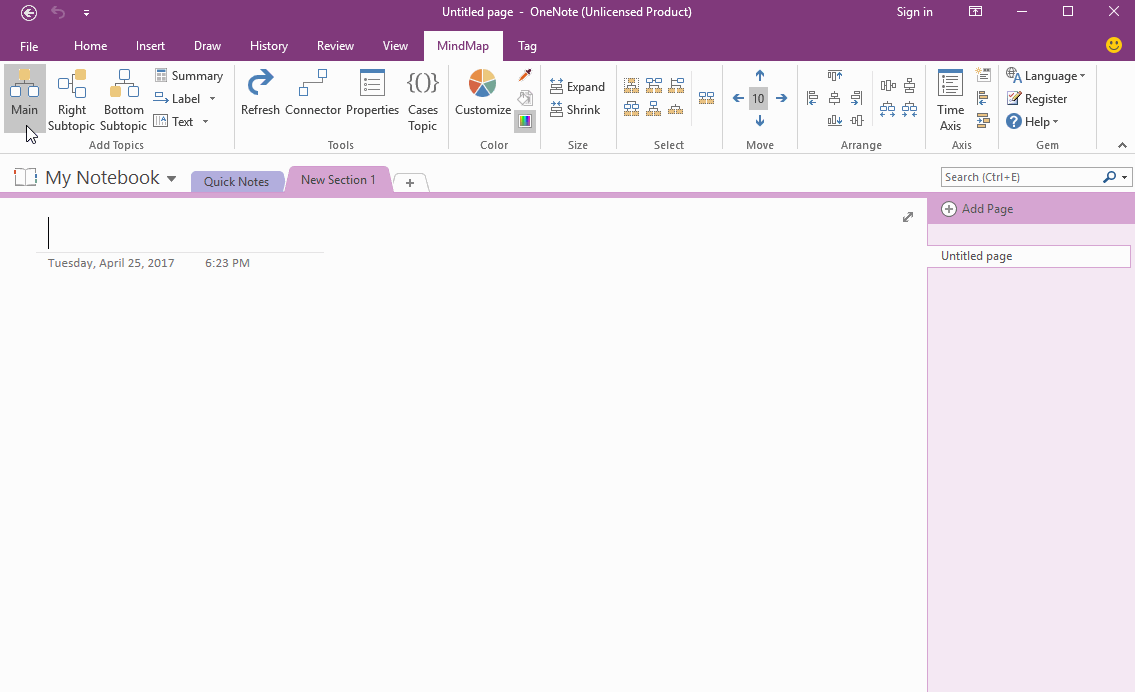Click the bottom-middle icon in Select group
The height and width of the screenshot is (692, 1135).
pyautogui.click(x=654, y=109)
